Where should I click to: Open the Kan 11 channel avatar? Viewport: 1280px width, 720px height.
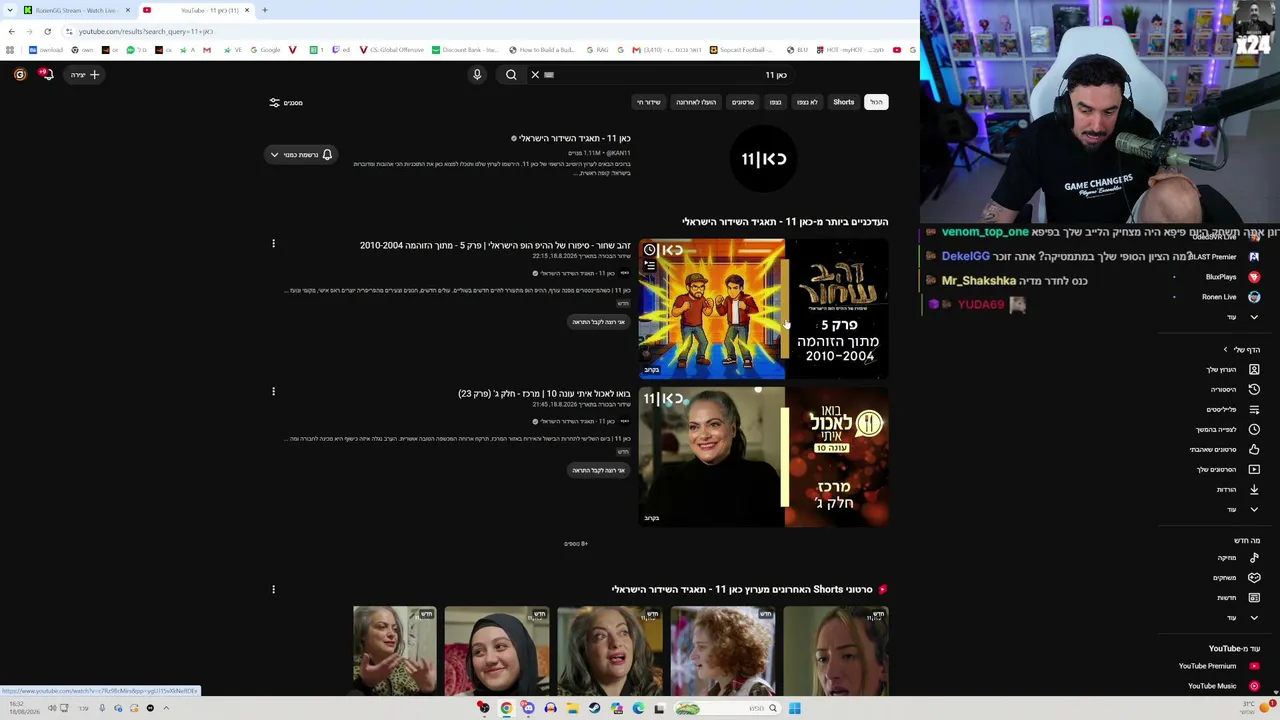pos(764,158)
